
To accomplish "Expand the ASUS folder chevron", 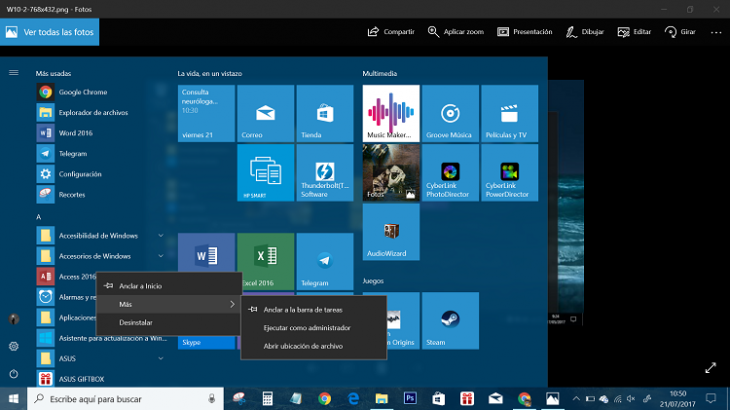I will tap(161, 358).
